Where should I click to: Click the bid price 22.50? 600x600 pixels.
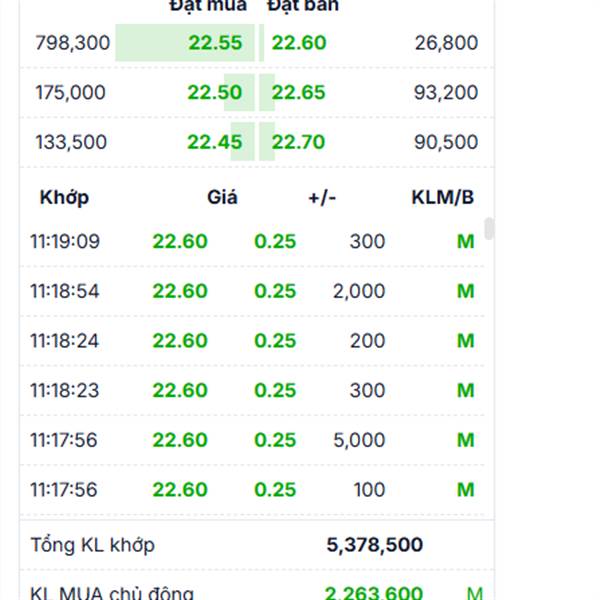coord(215,93)
